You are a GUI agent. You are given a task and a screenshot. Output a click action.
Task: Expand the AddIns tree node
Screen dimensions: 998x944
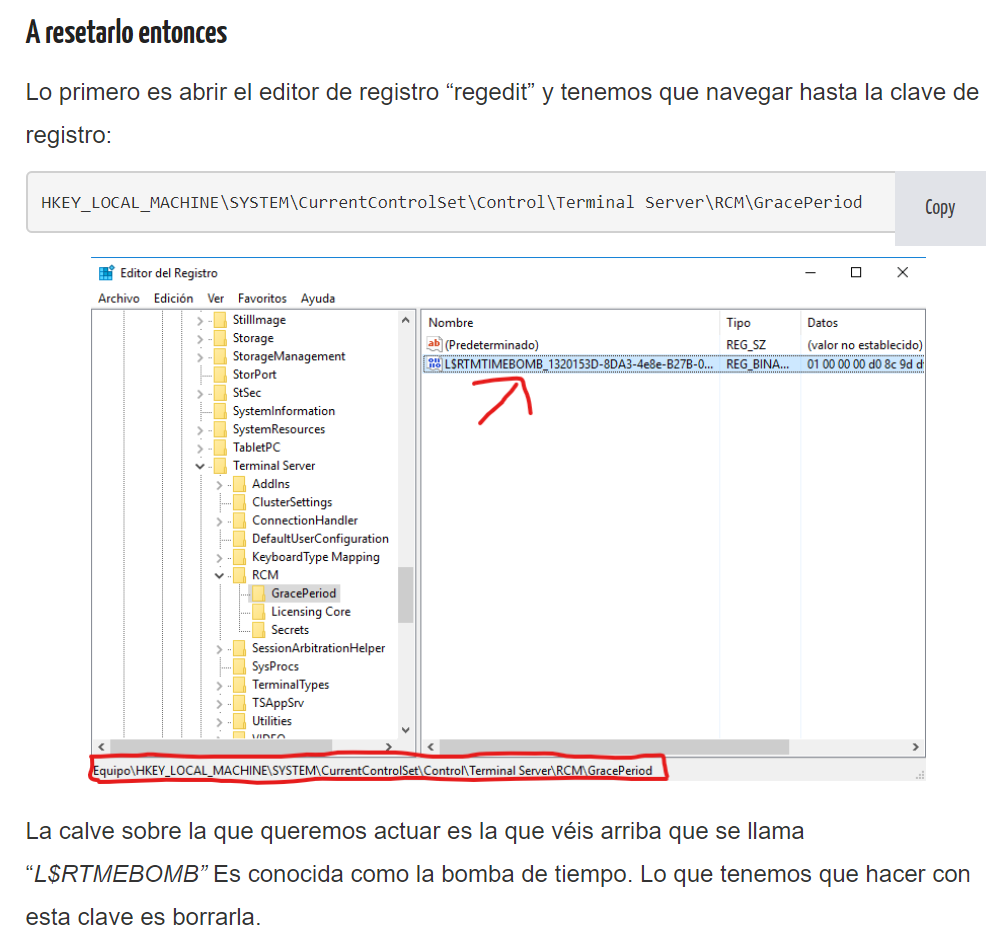(219, 485)
